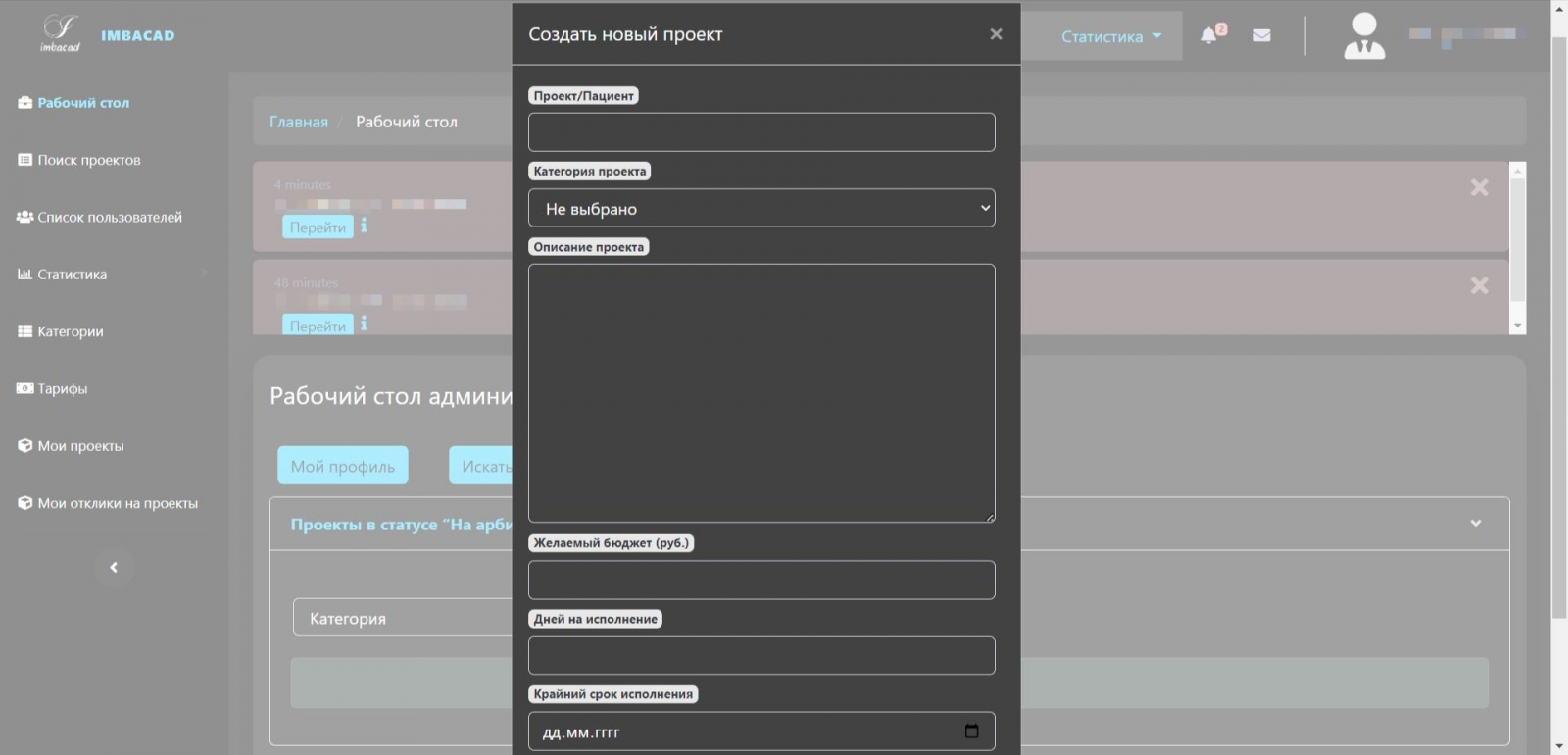Go to Мои проекты in sidebar

(80, 446)
